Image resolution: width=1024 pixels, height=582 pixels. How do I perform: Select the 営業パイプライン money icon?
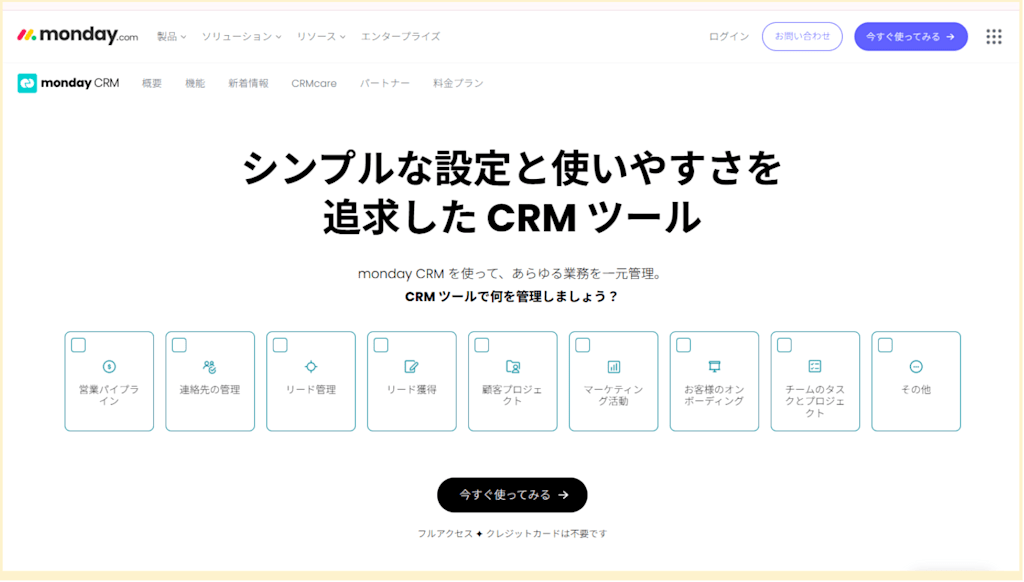pyautogui.click(x=109, y=365)
